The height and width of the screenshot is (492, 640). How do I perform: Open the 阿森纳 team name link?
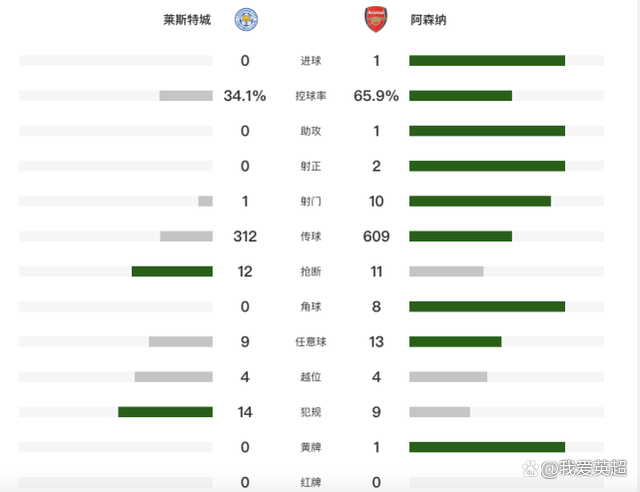click(x=429, y=20)
